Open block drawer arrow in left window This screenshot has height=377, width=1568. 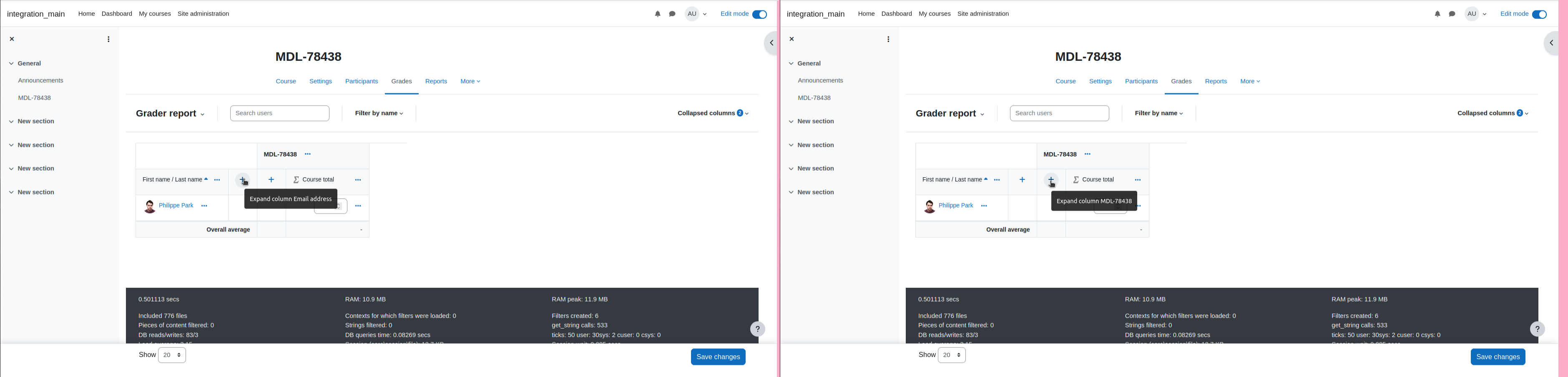pos(771,43)
